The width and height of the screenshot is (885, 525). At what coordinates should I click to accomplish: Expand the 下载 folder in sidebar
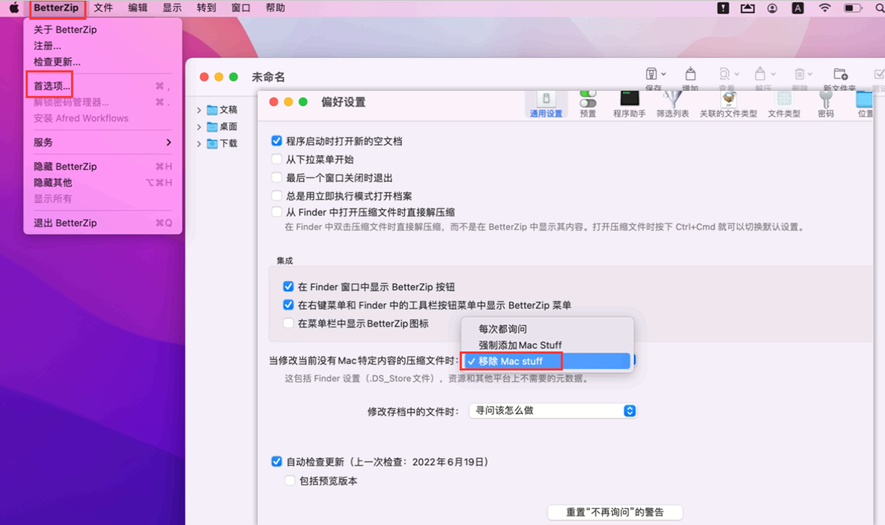199,144
